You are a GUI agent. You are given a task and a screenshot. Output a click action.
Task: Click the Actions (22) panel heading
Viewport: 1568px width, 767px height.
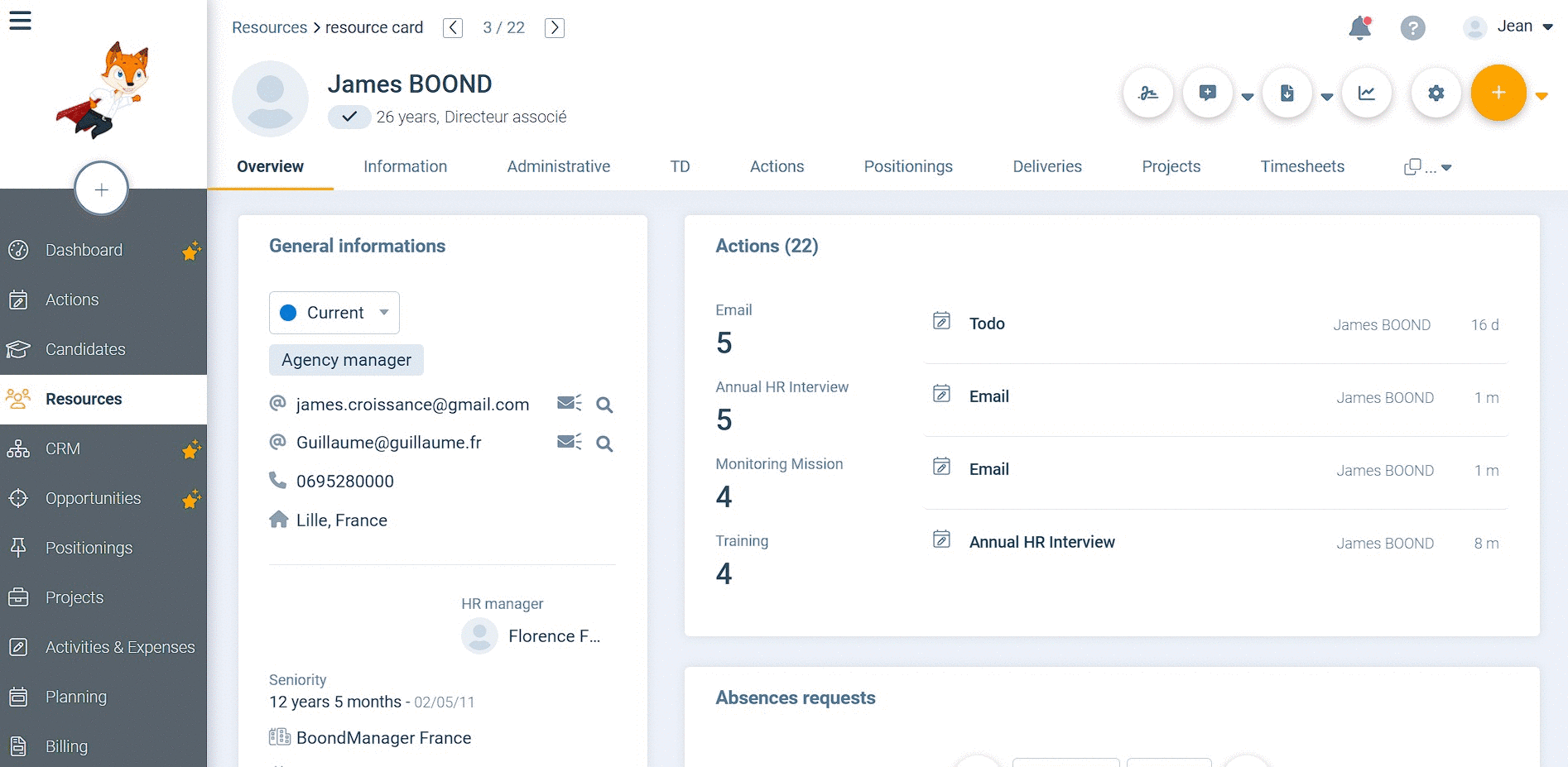[x=767, y=246]
